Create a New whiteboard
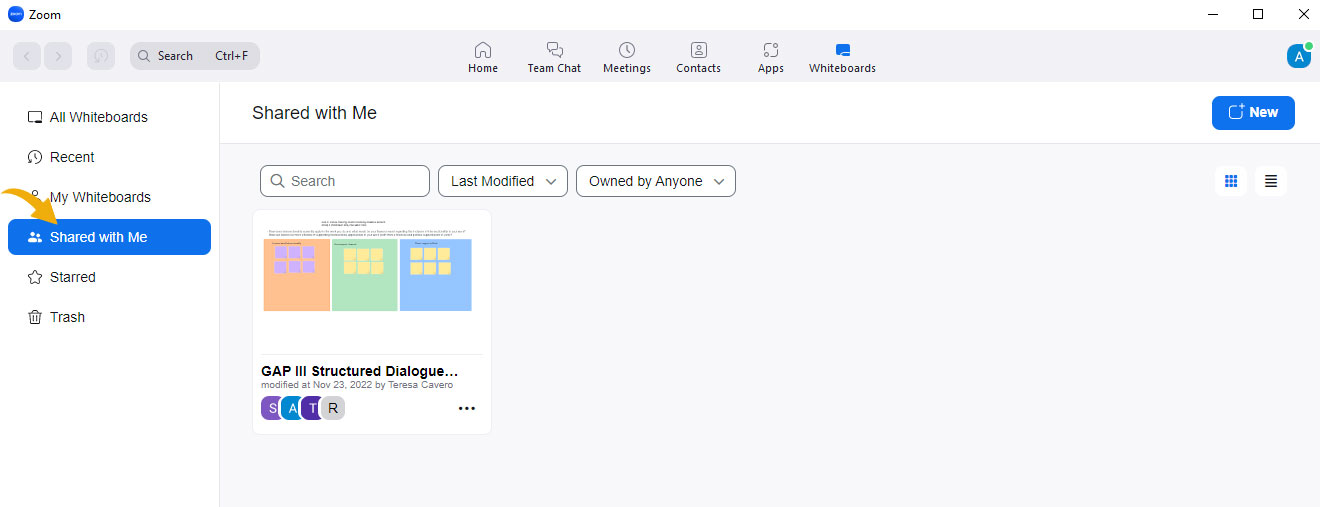 1253,113
